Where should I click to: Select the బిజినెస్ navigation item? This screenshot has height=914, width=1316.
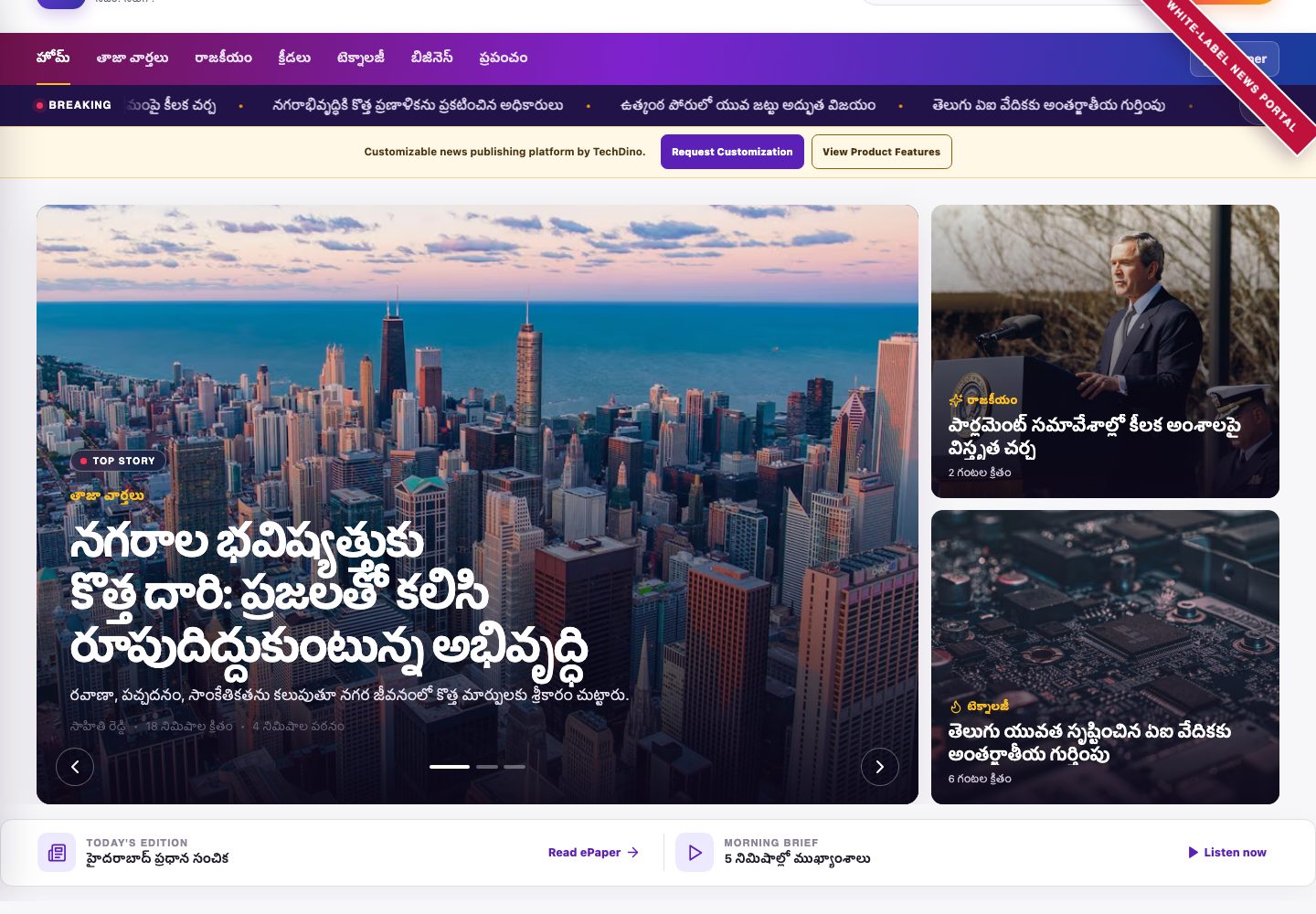[x=432, y=58]
